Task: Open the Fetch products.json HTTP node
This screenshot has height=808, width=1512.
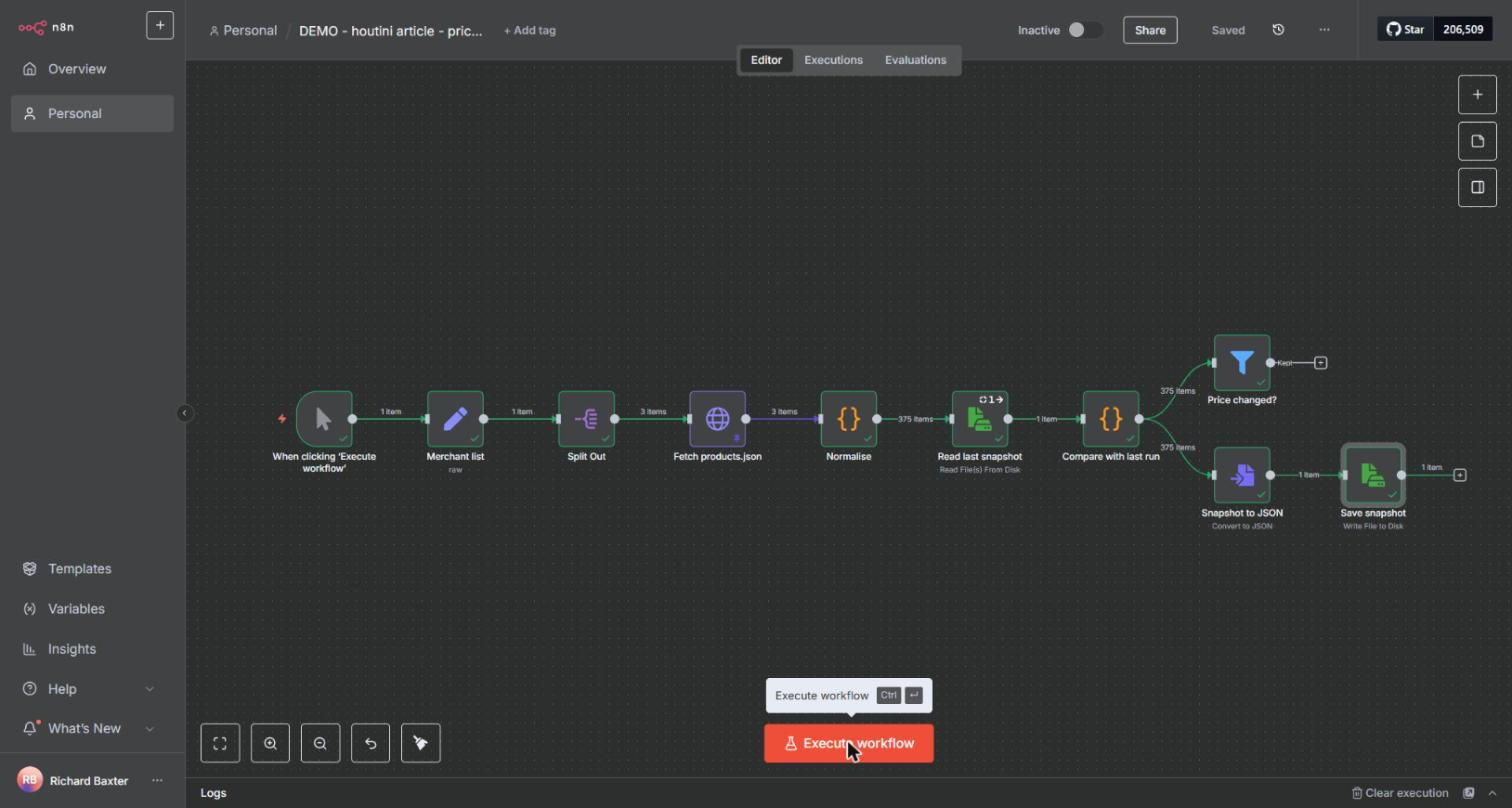Action: 717,419
